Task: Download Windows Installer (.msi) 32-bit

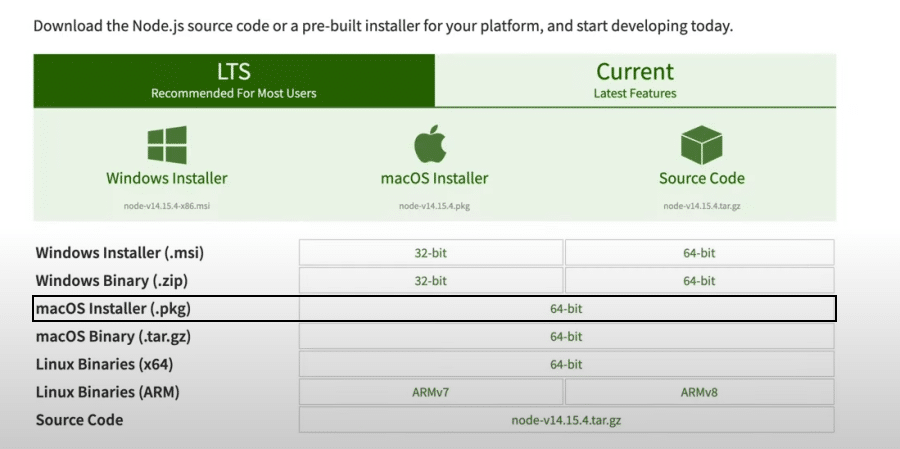Action: (430, 253)
